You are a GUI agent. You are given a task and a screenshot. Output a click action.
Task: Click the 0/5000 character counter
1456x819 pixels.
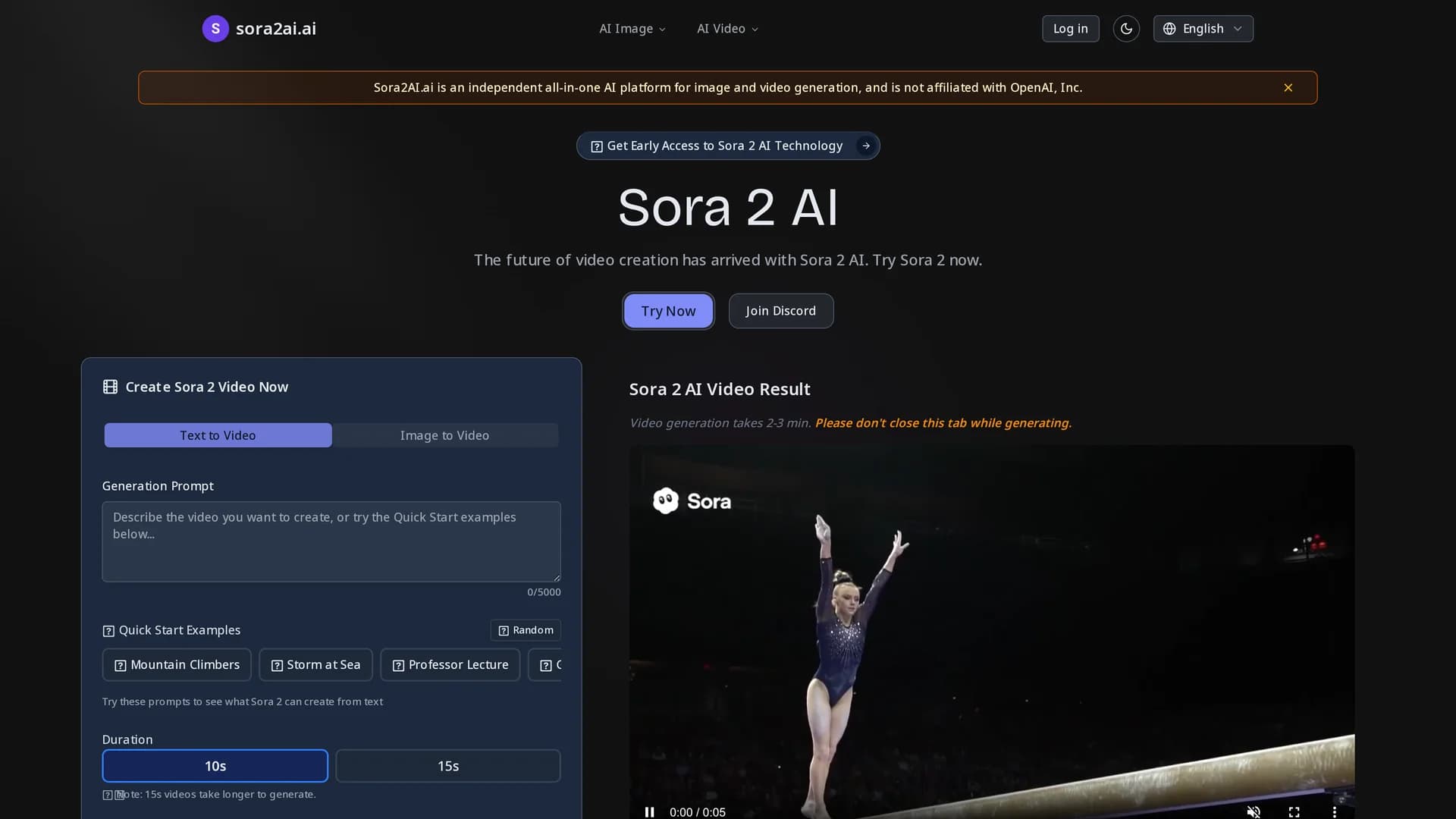[x=544, y=592]
